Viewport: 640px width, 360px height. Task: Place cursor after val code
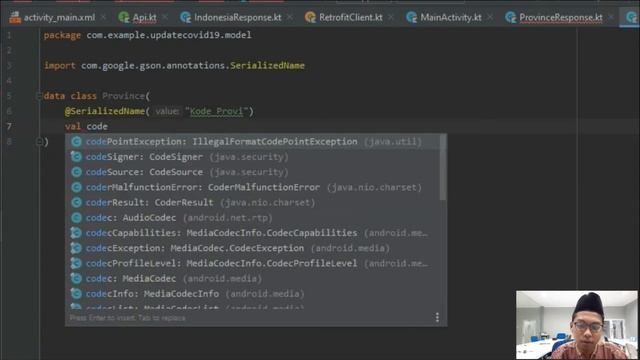pyautogui.click(x=108, y=127)
